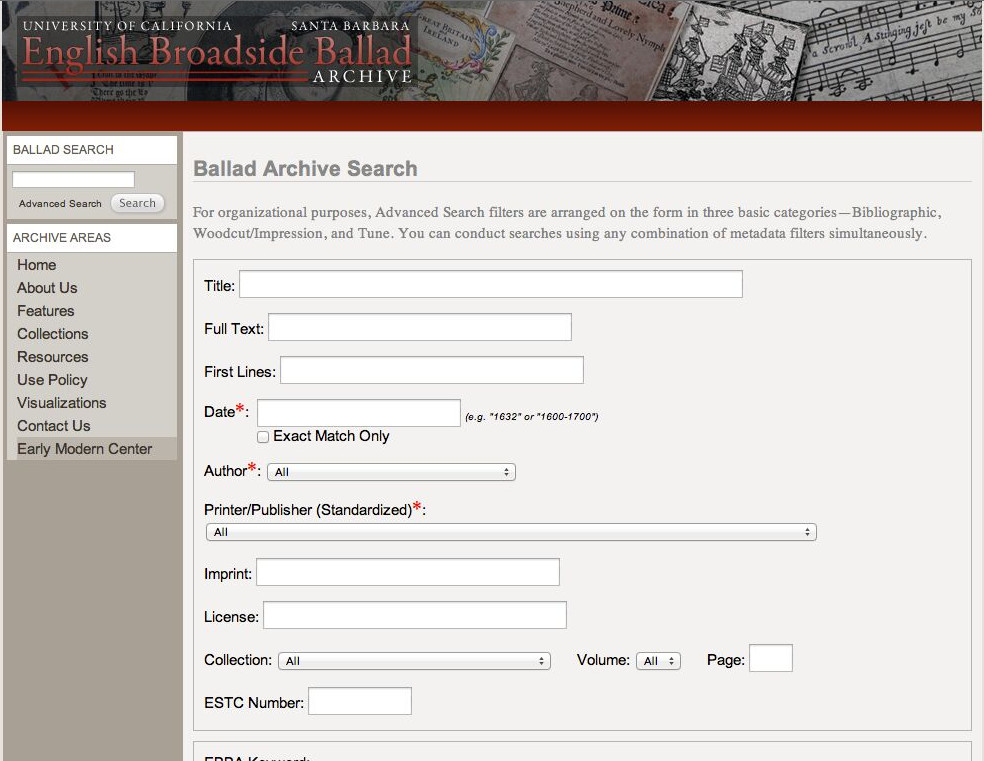Open the Early Modern Center link

pyautogui.click(x=84, y=449)
